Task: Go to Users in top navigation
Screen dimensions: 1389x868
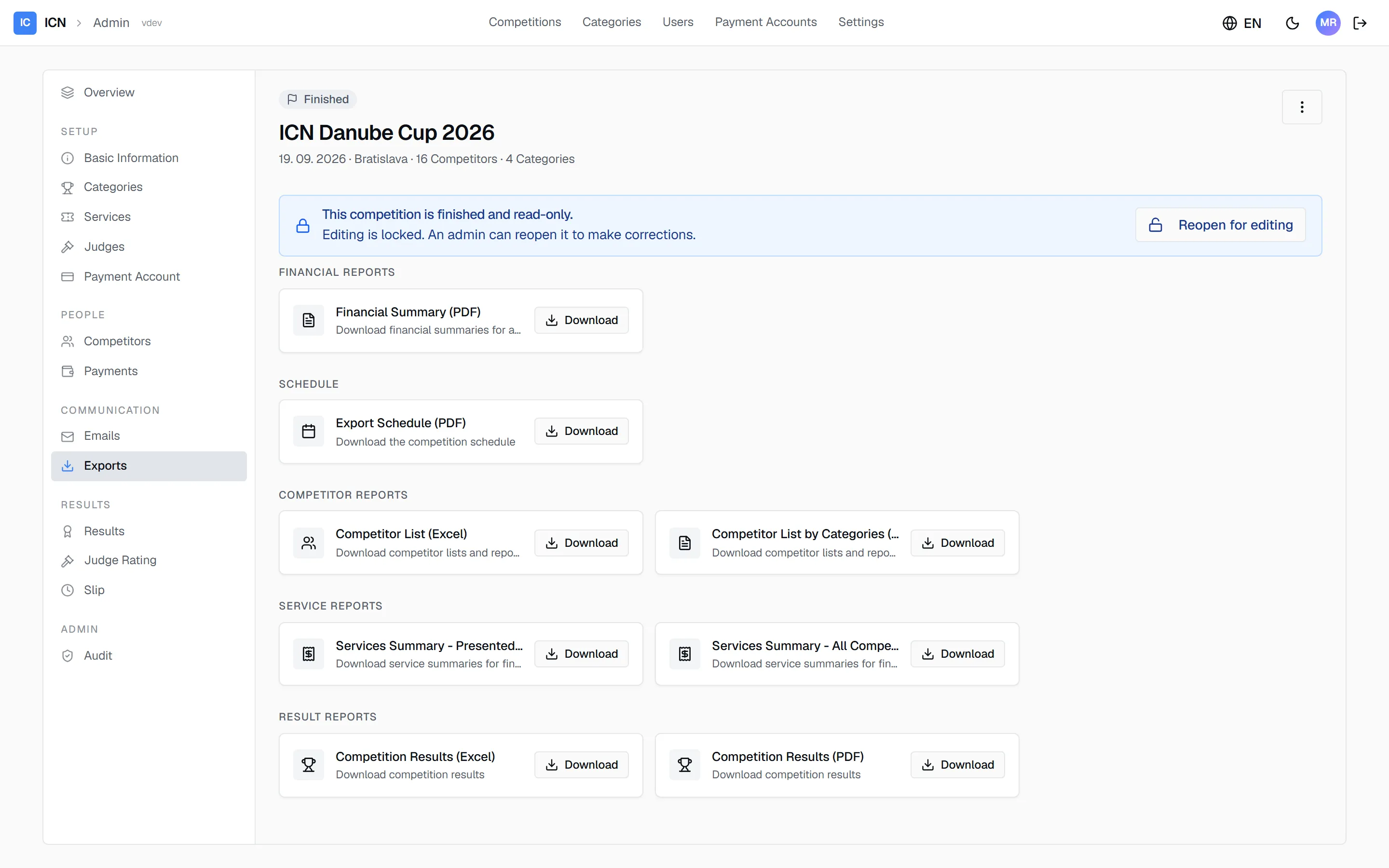Action: [678, 22]
